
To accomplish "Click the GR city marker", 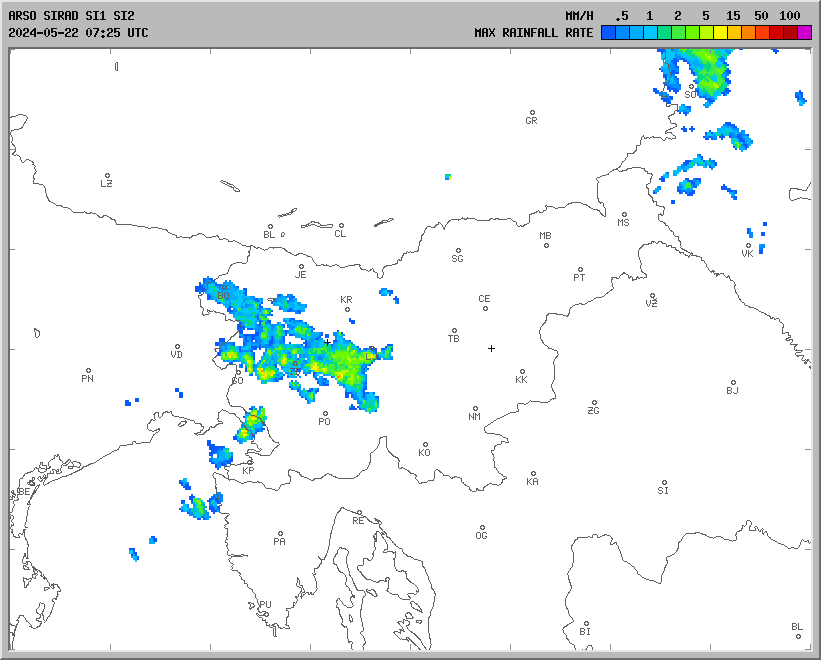I will click(532, 113).
